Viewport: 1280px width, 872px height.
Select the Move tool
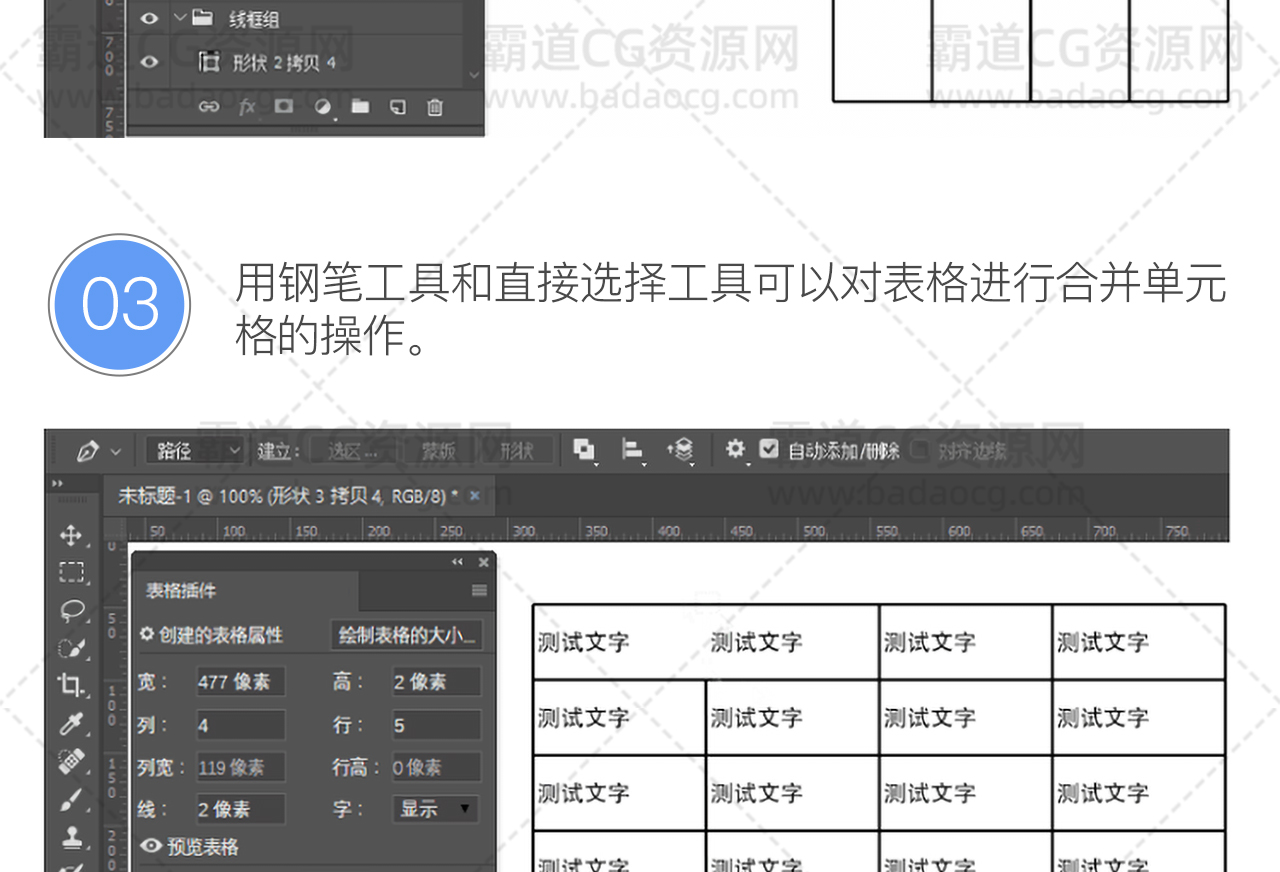(x=71, y=536)
